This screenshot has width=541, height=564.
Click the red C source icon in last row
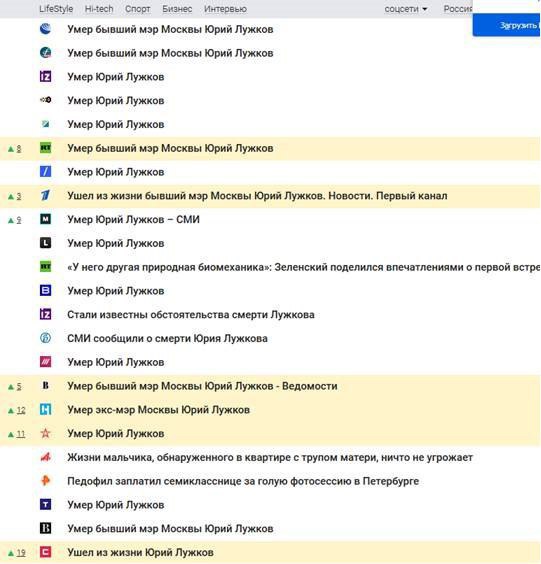pos(45,552)
